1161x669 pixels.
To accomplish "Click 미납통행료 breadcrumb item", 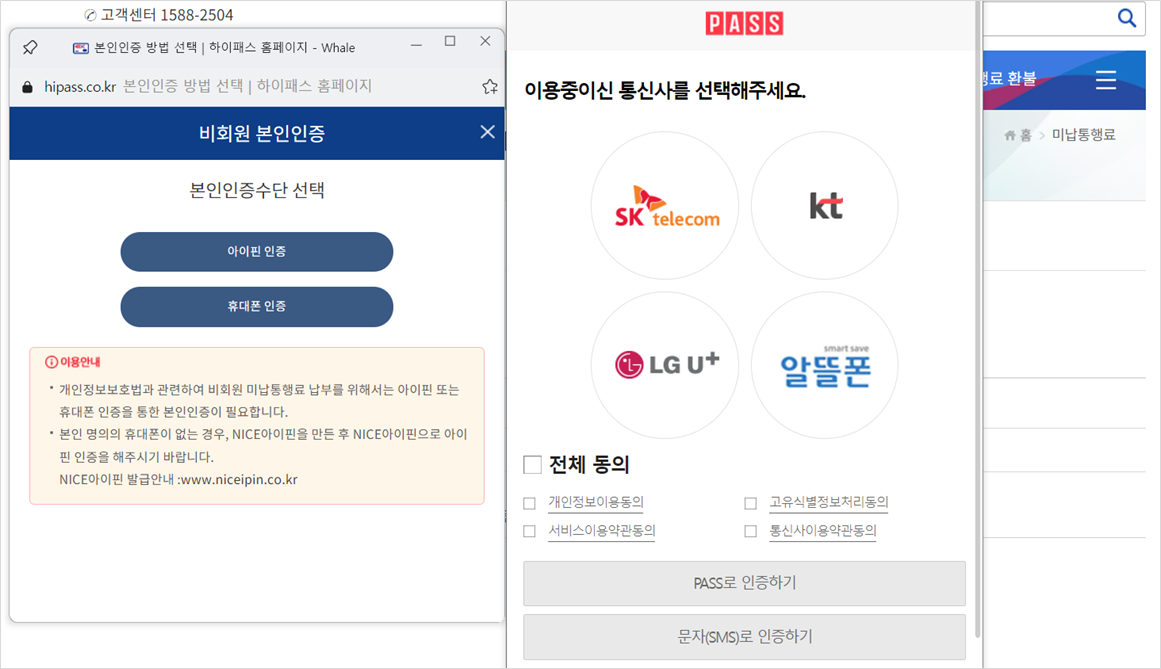I will [1083, 135].
